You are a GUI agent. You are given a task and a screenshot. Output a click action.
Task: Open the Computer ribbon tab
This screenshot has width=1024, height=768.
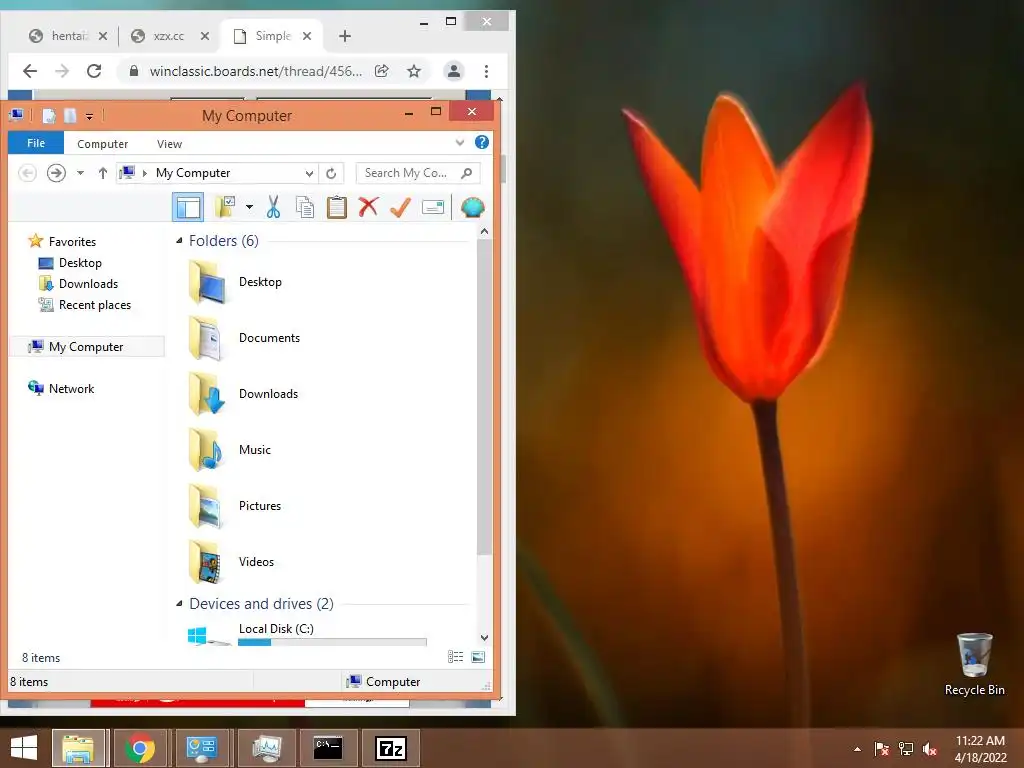103,144
